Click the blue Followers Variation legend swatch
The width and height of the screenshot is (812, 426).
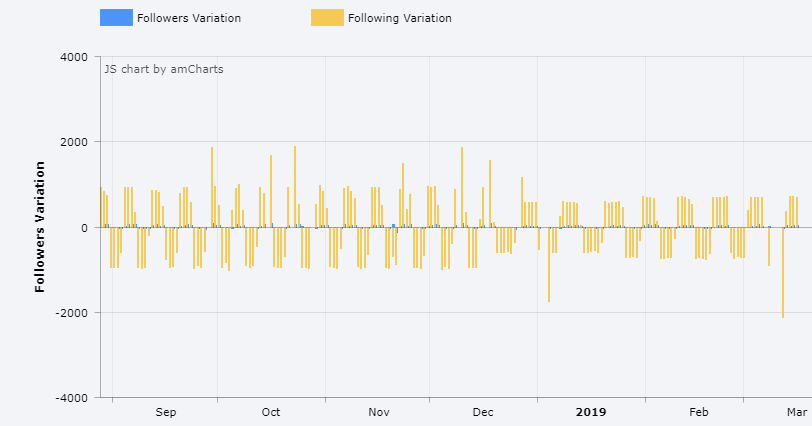116,18
